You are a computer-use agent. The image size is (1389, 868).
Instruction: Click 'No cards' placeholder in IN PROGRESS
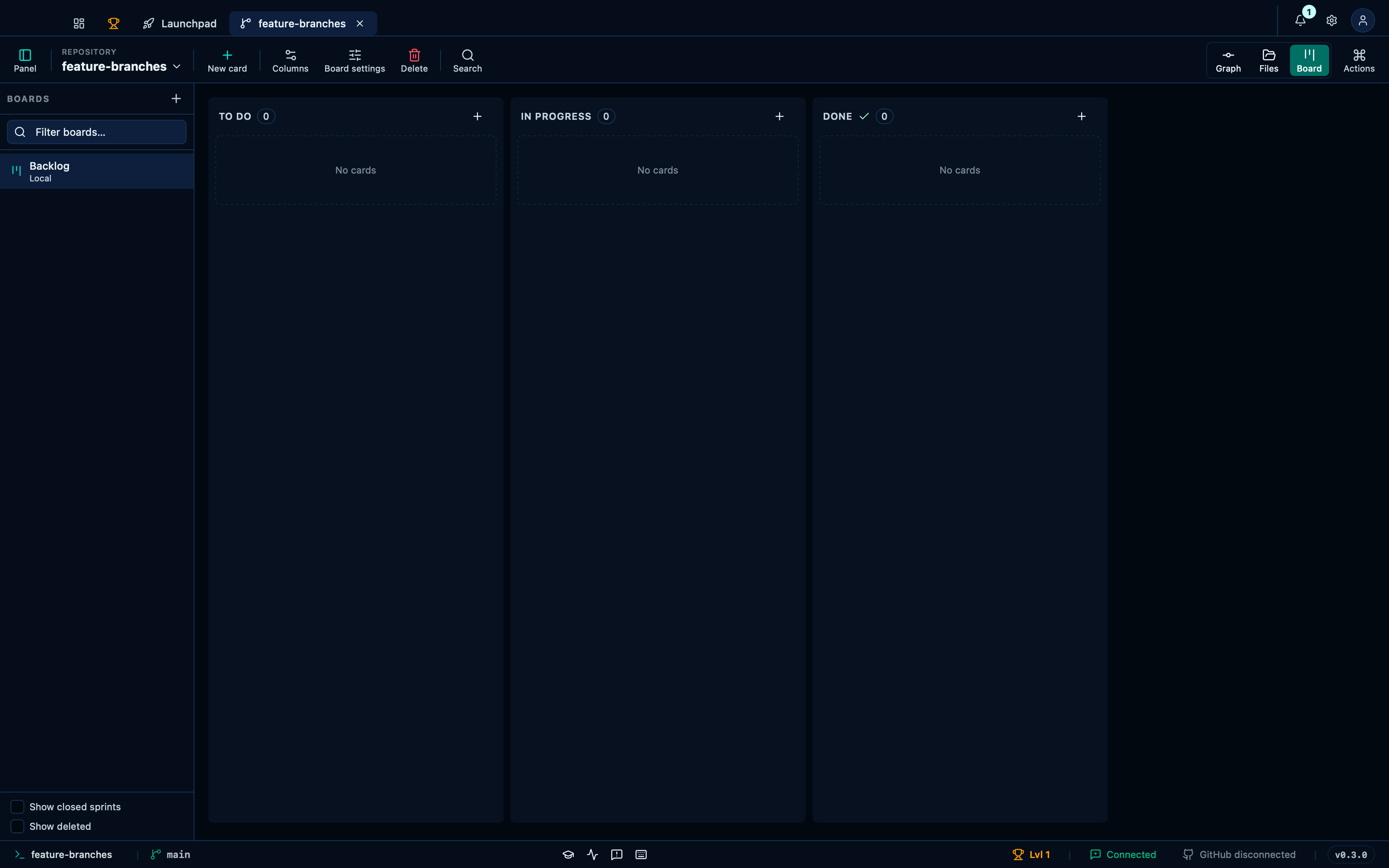pyautogui.click(x=658, y=171)
